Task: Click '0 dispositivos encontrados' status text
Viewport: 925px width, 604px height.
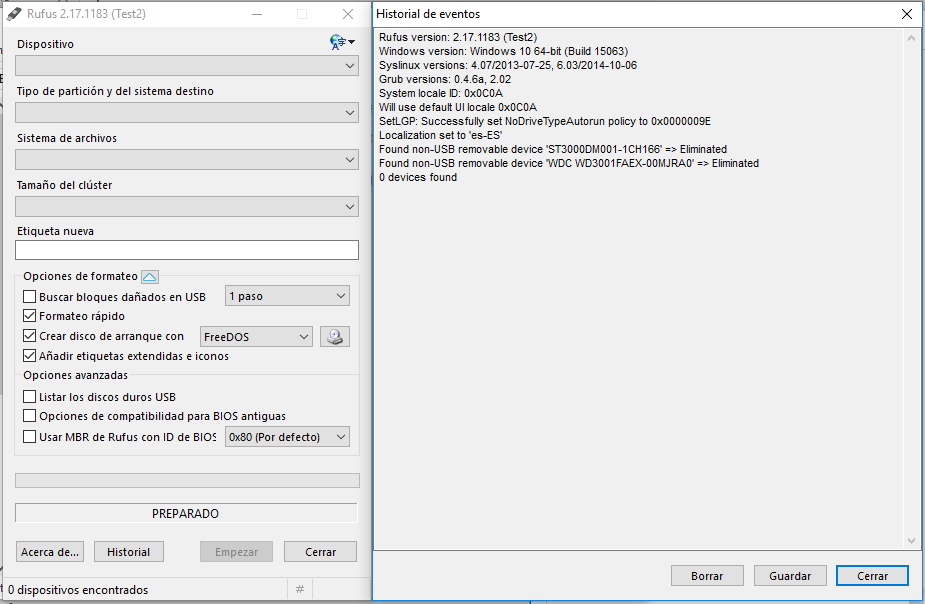Action: (78, 589)
